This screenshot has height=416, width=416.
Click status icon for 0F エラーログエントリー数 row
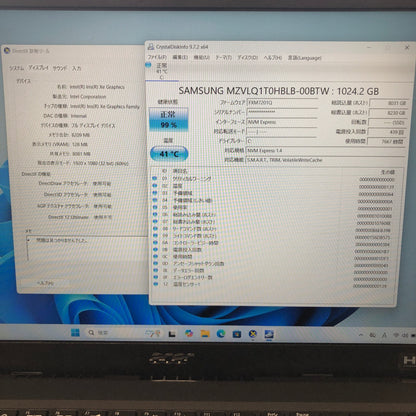pyautogui.click(x=156, y=277)
